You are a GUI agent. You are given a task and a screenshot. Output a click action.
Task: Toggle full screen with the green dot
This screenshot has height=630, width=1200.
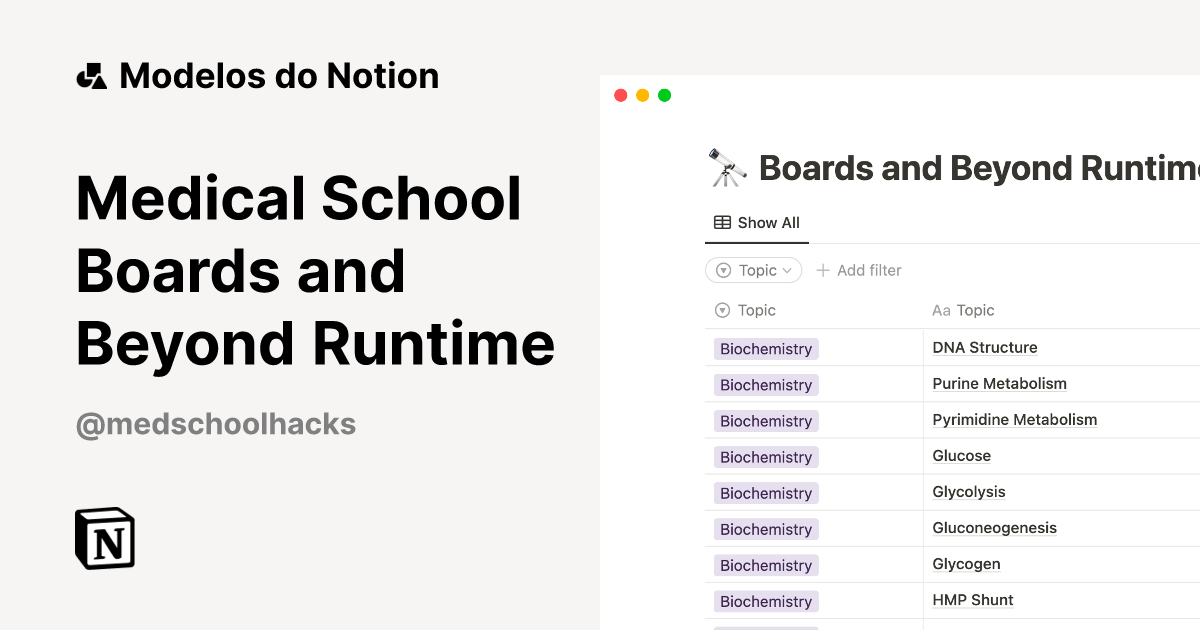(664, 94)
